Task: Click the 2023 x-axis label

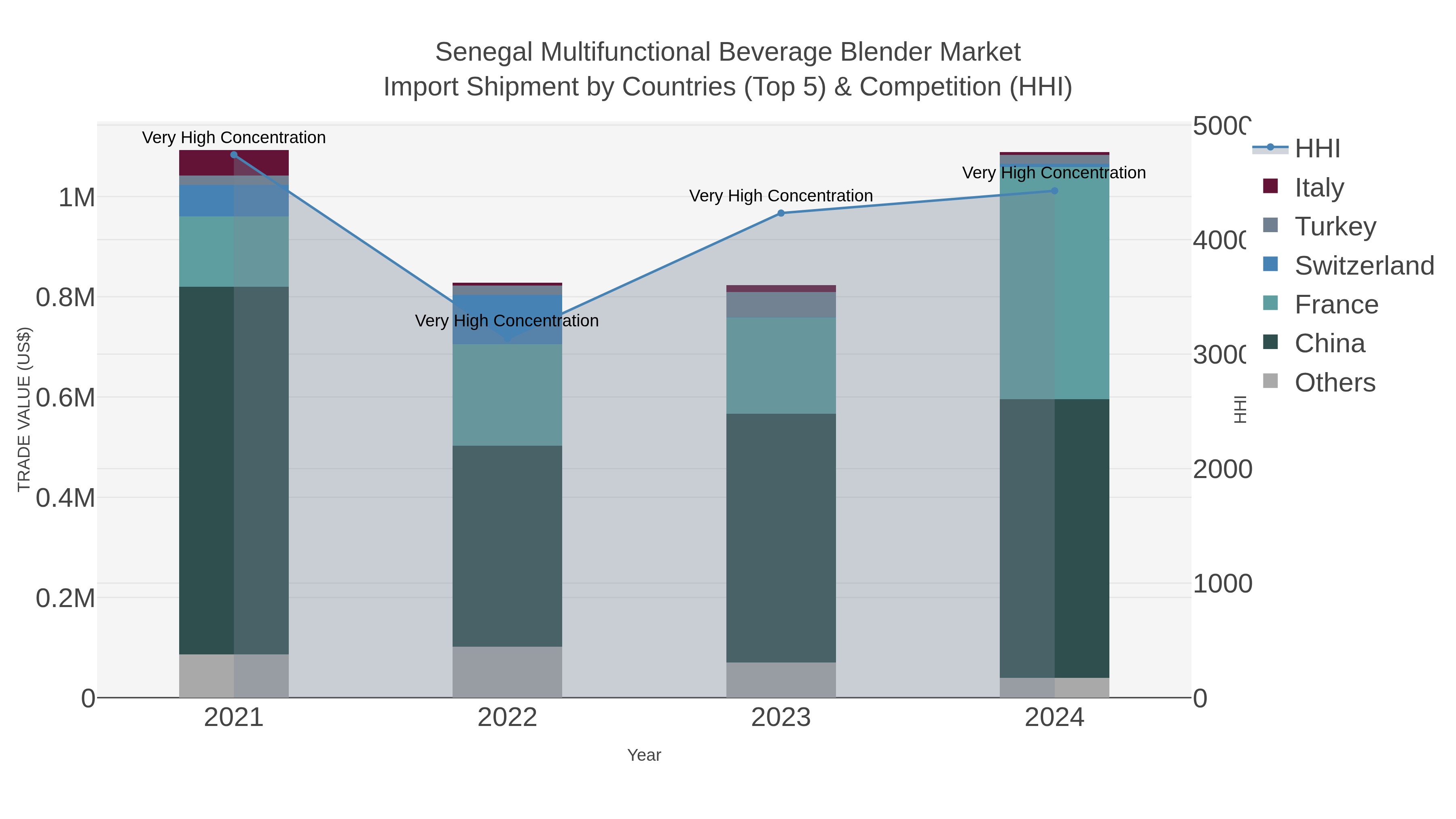Action: click(781, 718)
